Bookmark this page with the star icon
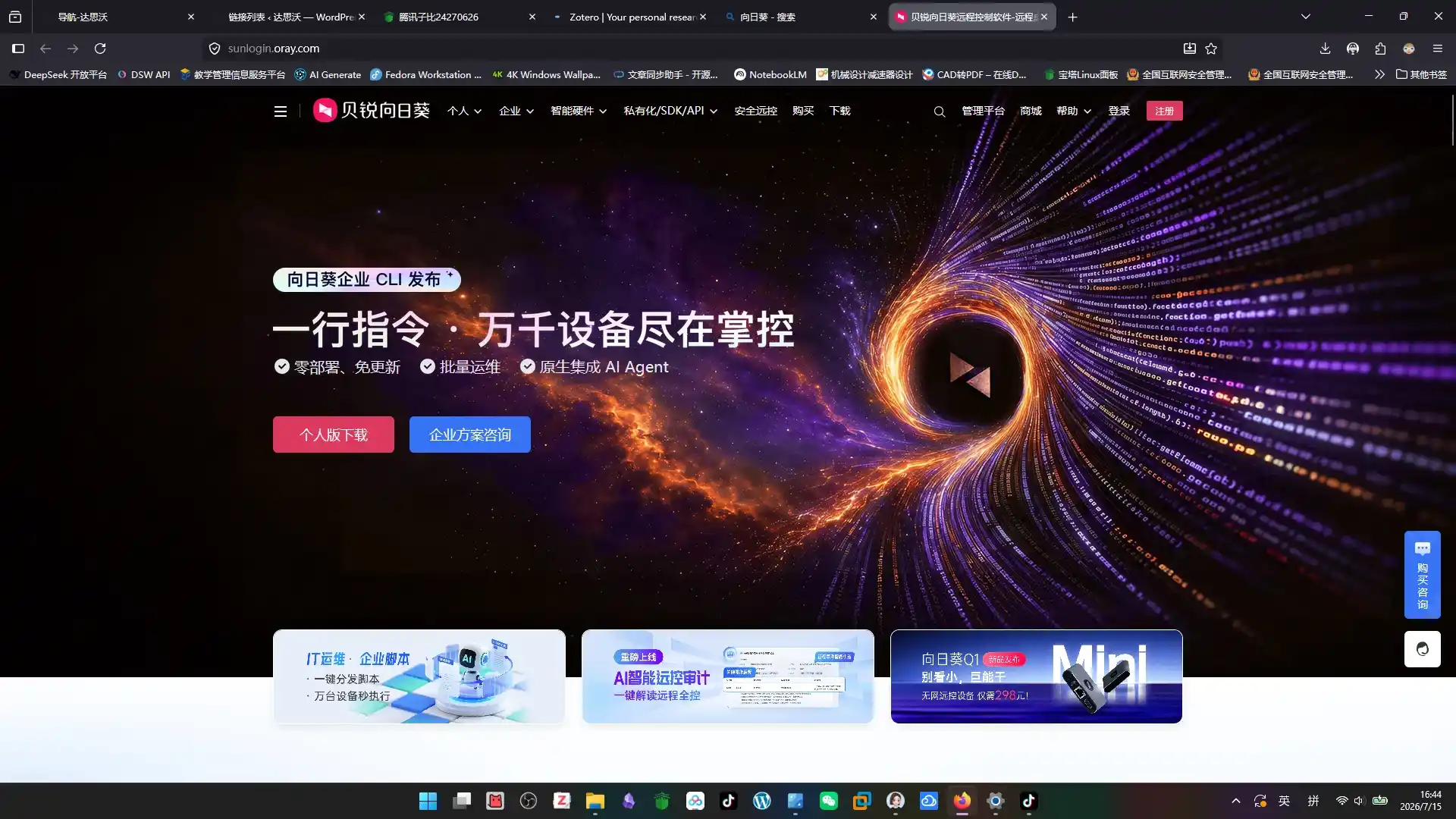The width and height of the screenshot is (1456, 819). coord(1211,49)
